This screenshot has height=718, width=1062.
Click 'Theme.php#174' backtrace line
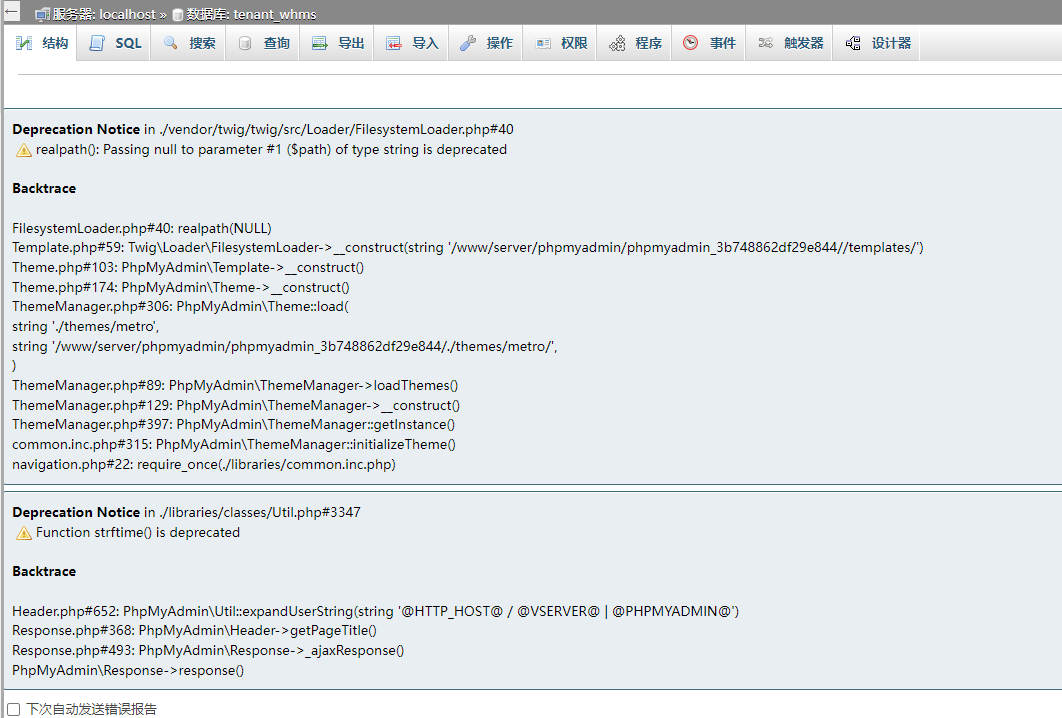181,287
